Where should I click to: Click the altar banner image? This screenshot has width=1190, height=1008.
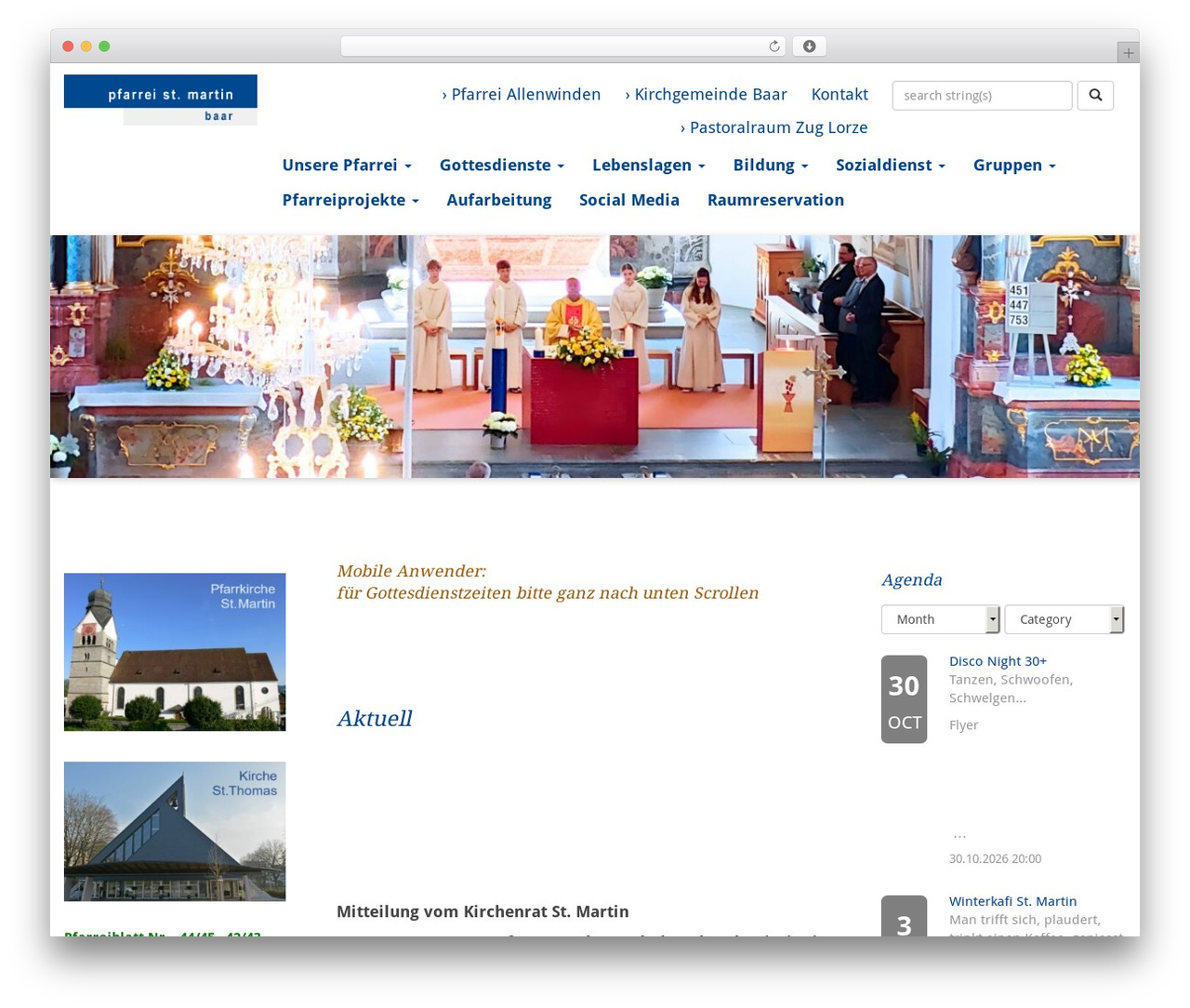595,356
